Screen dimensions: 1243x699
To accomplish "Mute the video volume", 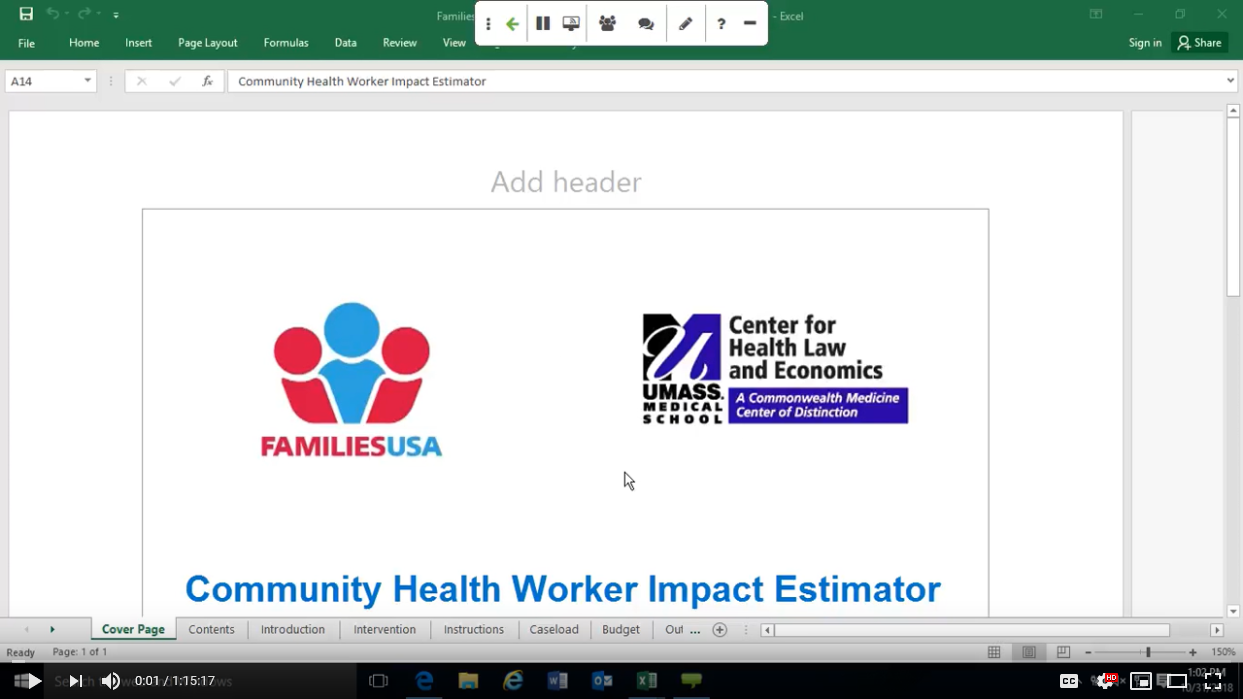I will click(x=111, y=681).
